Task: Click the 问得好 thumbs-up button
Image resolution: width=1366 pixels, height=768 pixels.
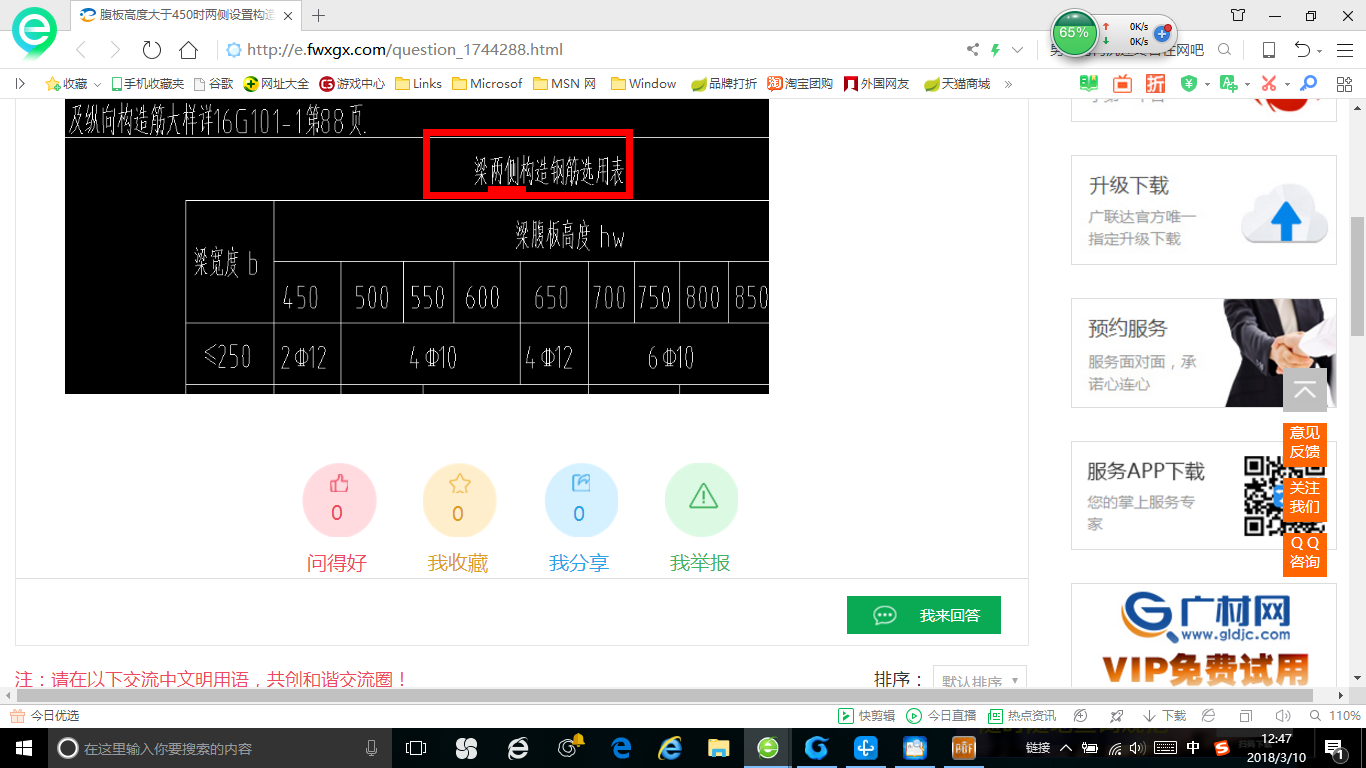Action: tap(339, 501)
